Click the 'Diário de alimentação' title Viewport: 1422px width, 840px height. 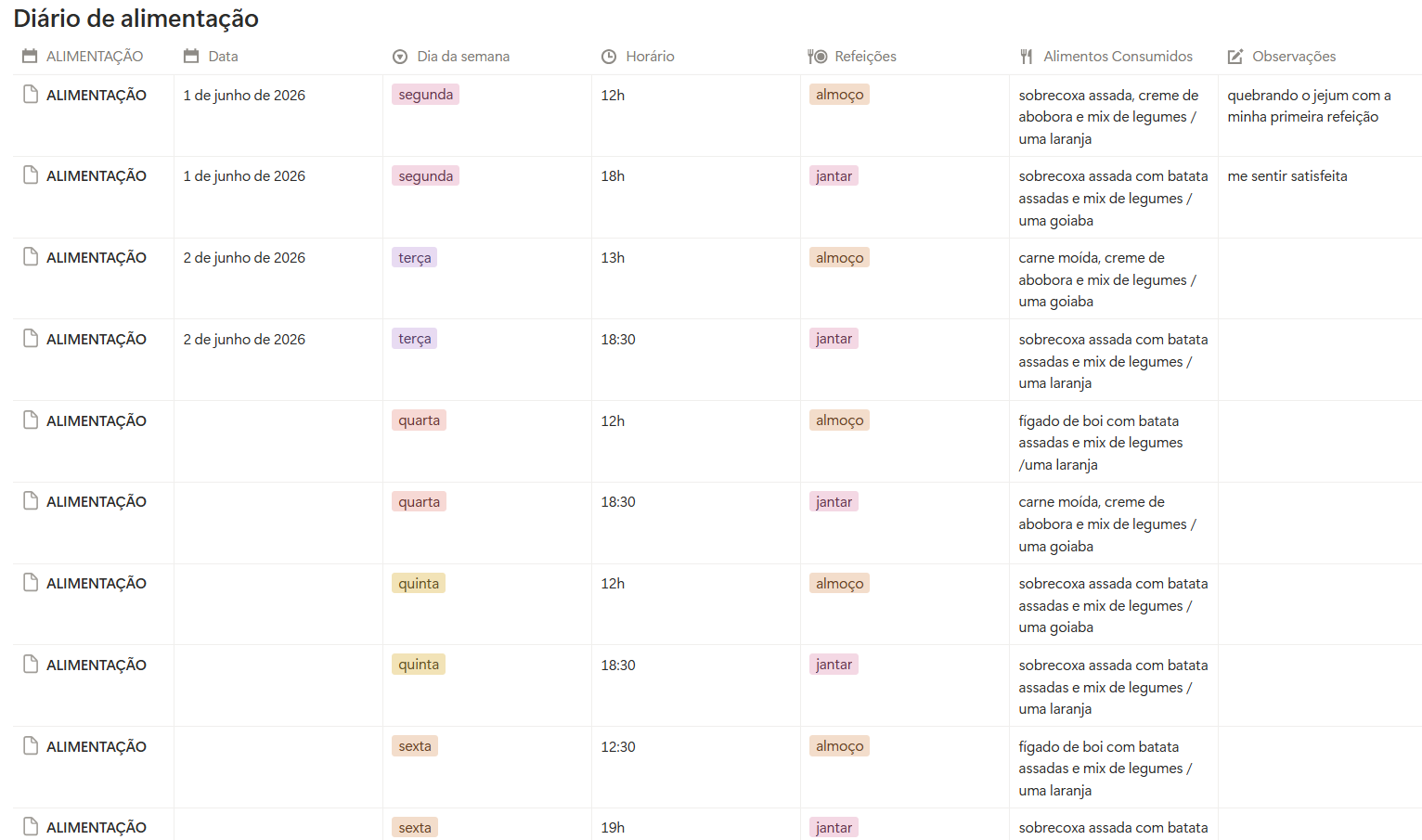click(136, 19)
